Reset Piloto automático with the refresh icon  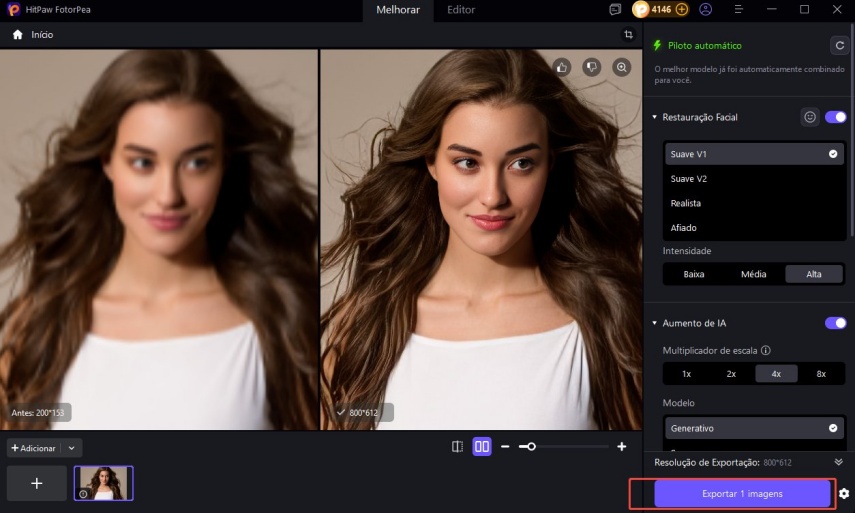click(x=839, y=45)
